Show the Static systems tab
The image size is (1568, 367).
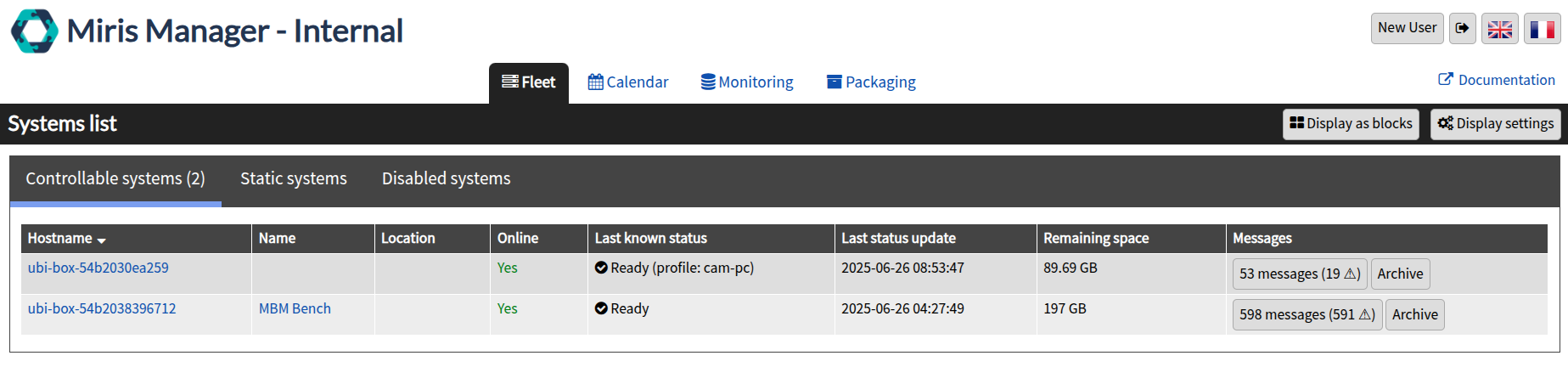coord(294,178)
